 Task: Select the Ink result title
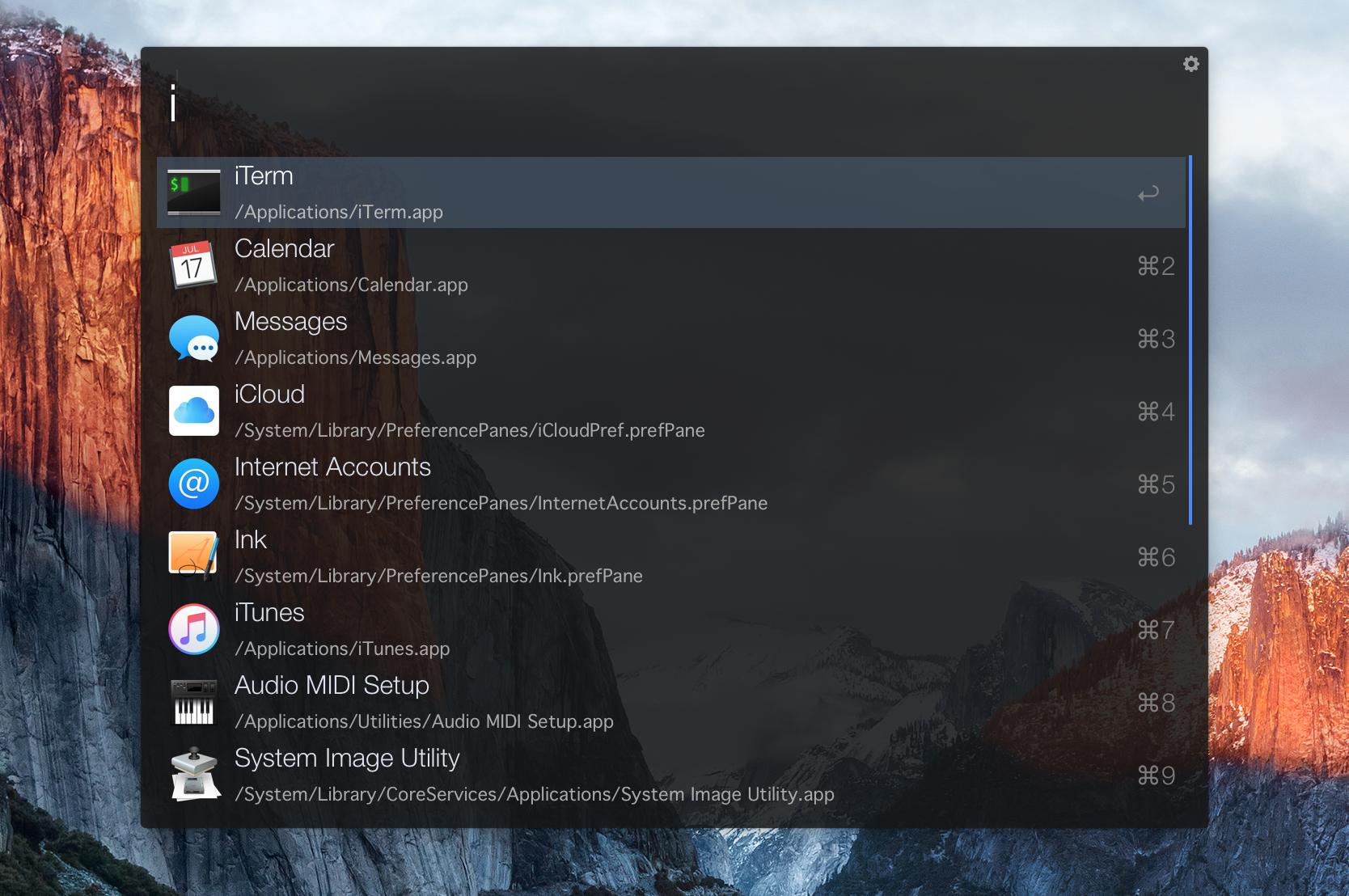251,539
